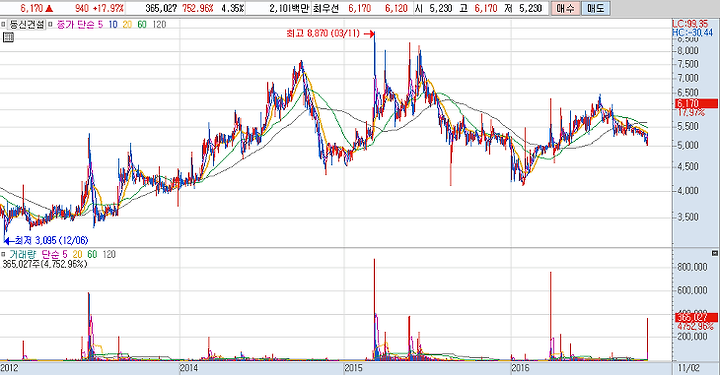Click the 600,000 volume axis label
This screenshot has height=375, width=720.
click(x=692, y=290)
